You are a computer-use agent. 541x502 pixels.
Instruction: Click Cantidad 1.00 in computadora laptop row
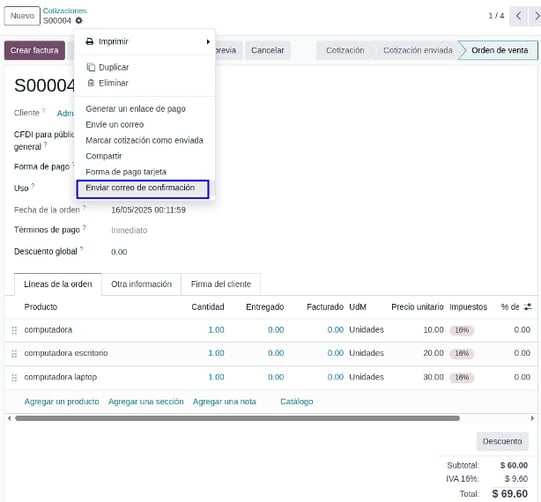[216, 377]
